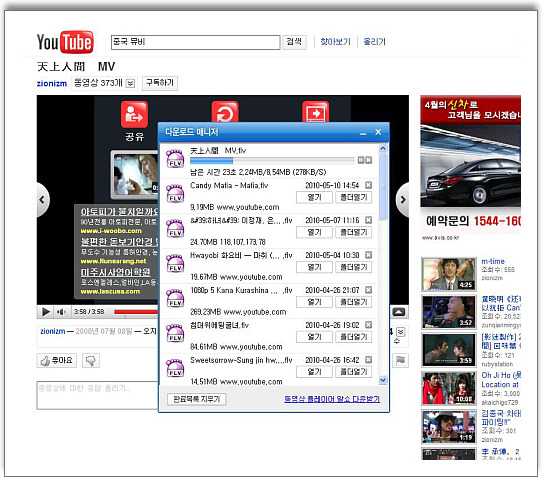Click the 좋아요 like button
The width and height of the screenshot is (542, 477).
tap(57, 361)
